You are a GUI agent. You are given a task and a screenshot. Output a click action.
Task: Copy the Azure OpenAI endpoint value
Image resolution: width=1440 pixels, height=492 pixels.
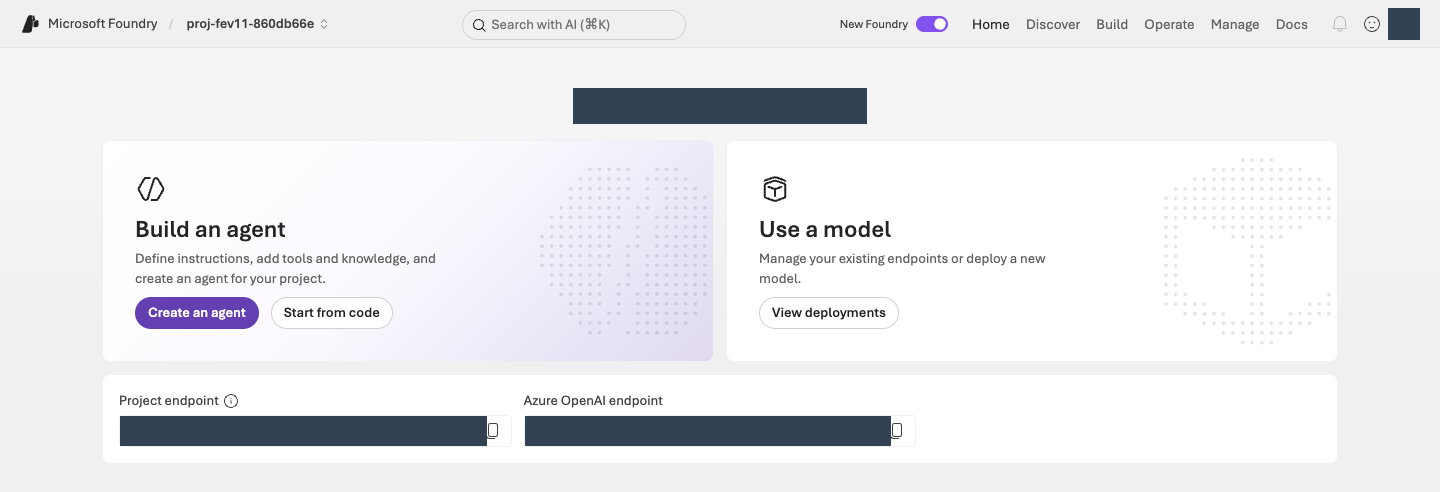(x=897, y=430)
